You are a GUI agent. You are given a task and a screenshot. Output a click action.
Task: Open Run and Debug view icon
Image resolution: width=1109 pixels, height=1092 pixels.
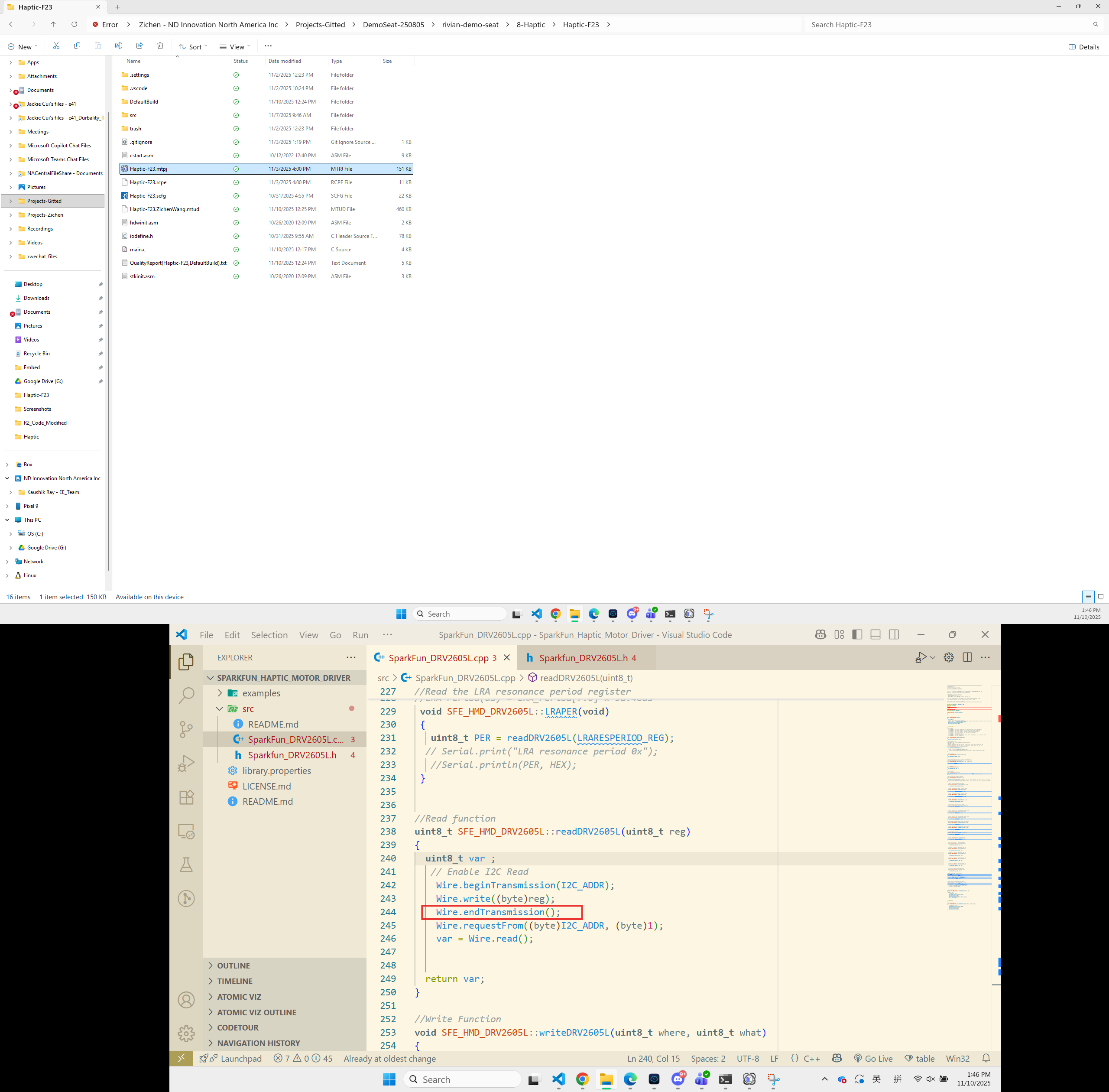click(x=186, y=764)
